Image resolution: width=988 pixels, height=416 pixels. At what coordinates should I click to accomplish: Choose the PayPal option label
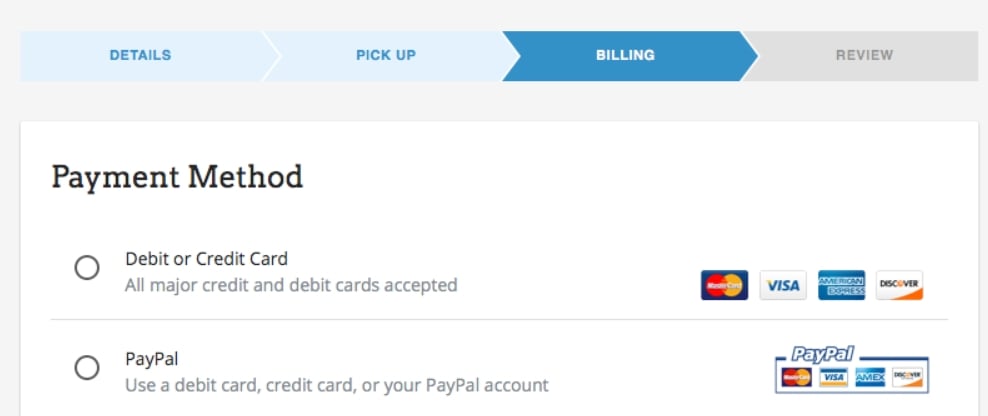[x=152, y=359]
